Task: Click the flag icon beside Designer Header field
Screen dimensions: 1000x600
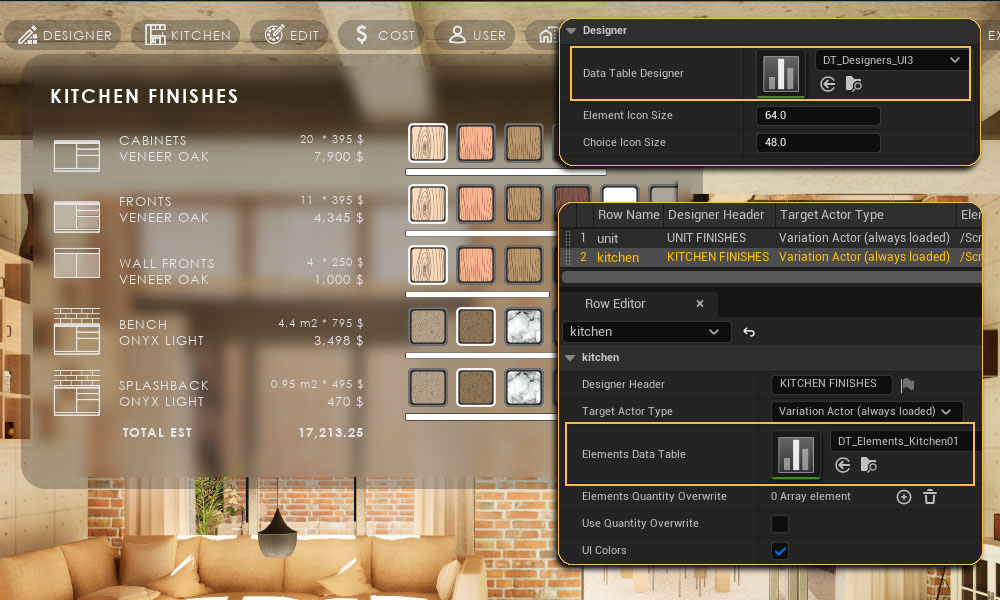Action: [x=907, y=384]
